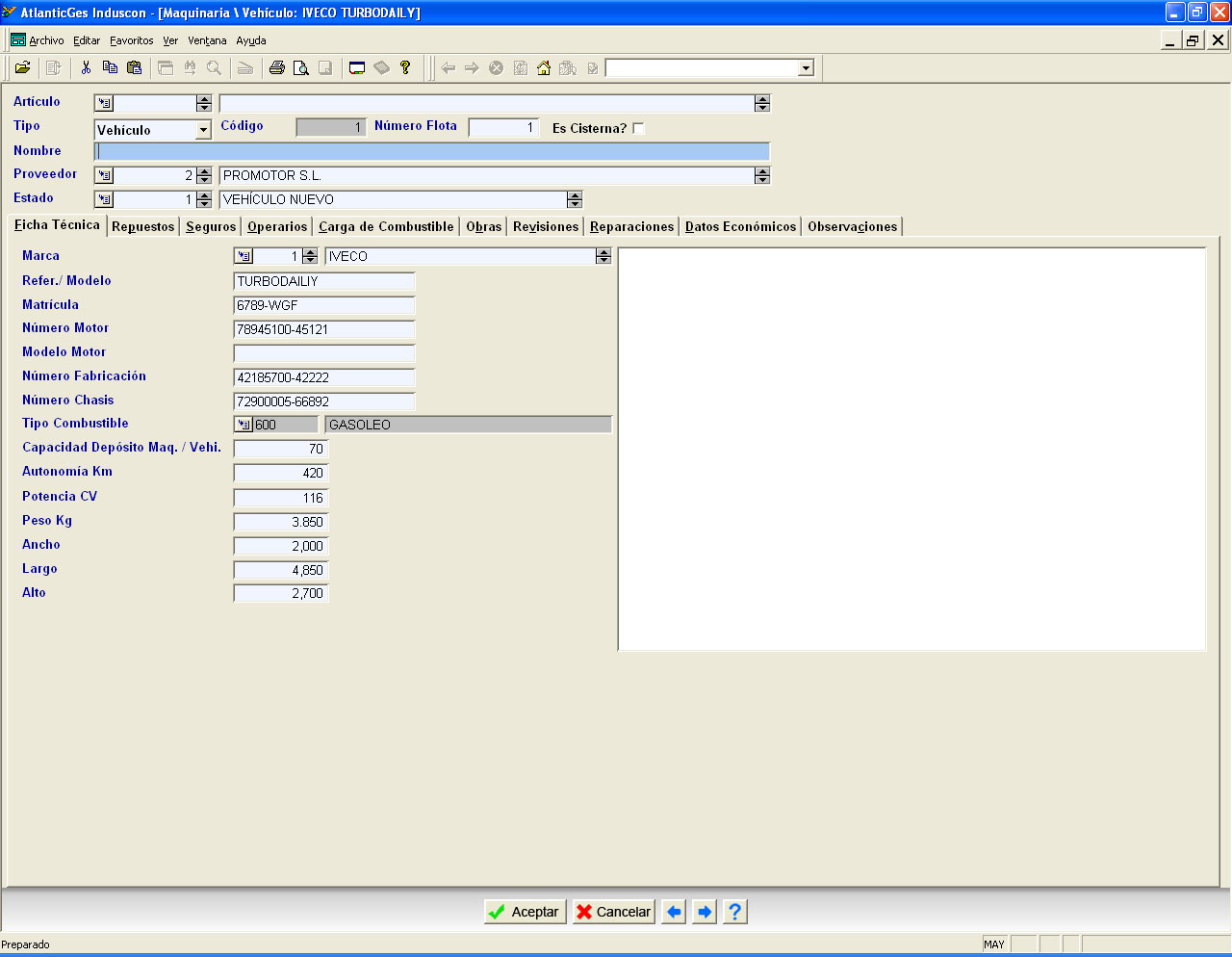This screenshot has height=957, width=1232.
Task: Click the Nombre input field
Action: point(432,151)
